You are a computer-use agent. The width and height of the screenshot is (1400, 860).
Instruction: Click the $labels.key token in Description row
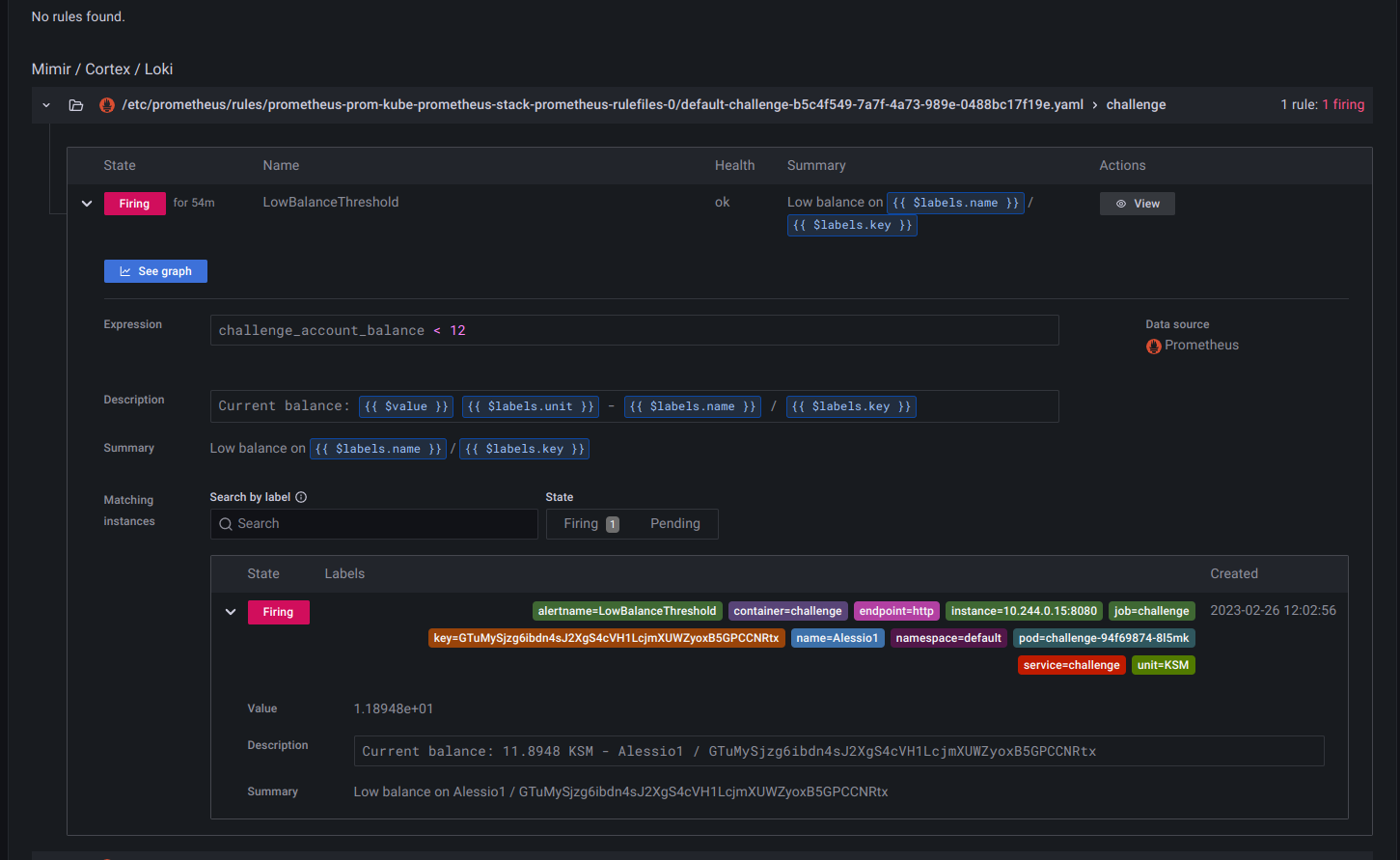point(851,406)
